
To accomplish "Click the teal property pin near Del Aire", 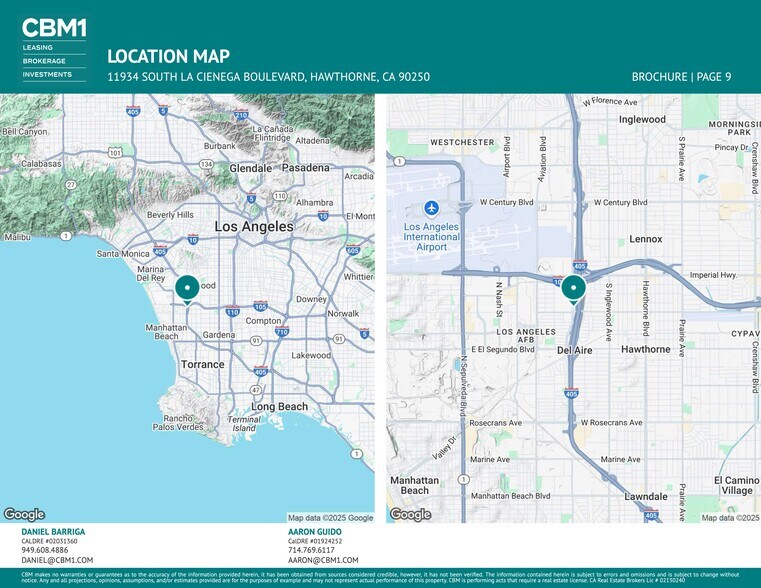I will (573, 288).
